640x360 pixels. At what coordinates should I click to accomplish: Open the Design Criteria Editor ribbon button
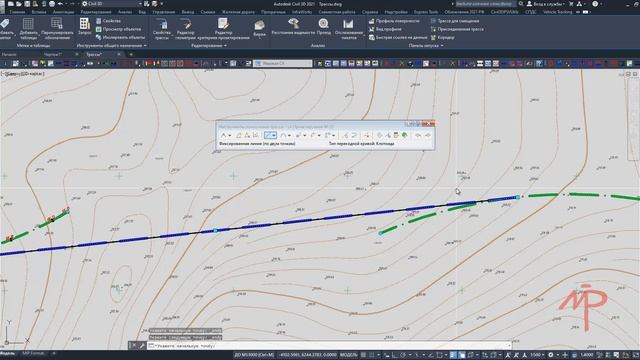(x=223, y=29)
